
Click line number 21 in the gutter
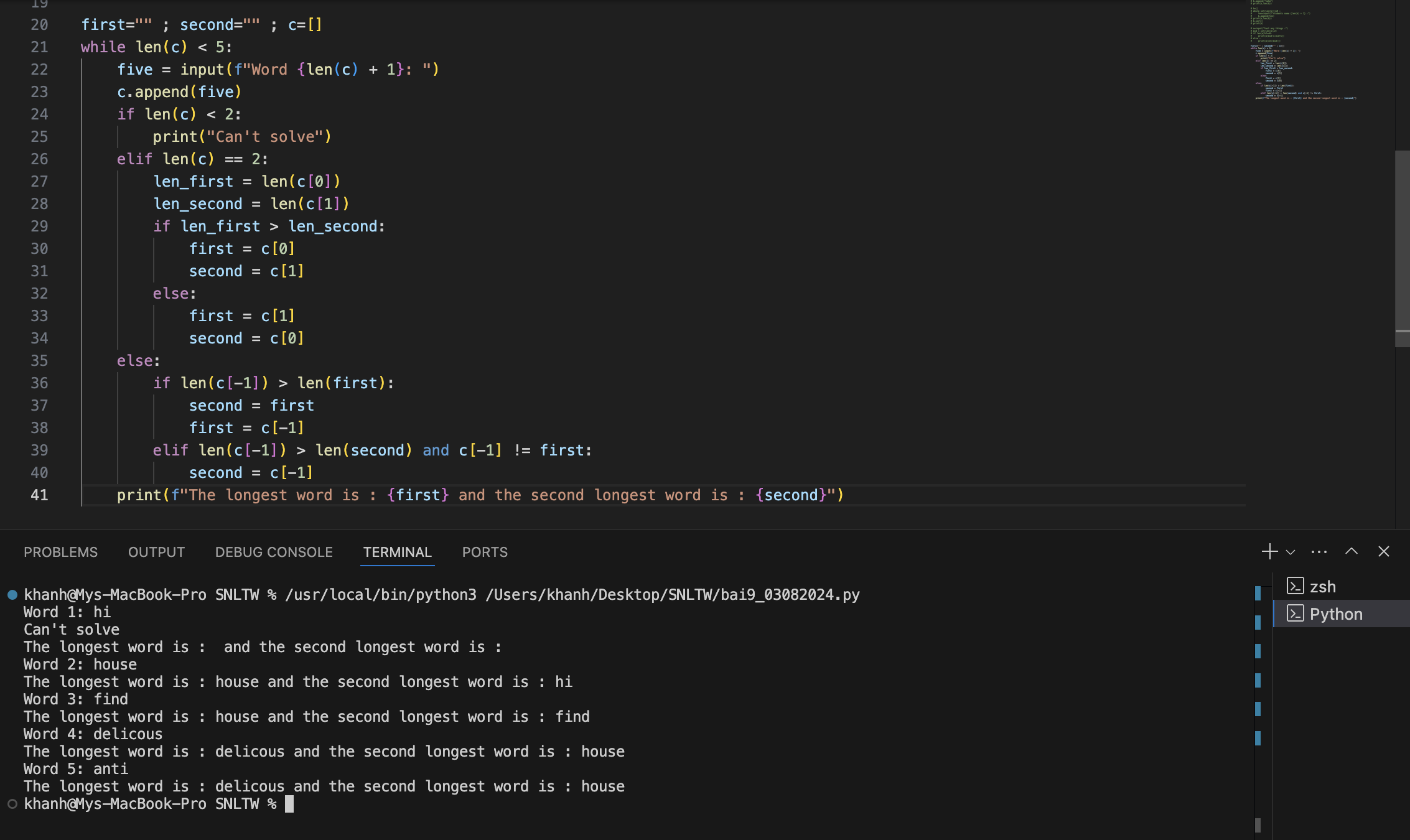(39, 47)
